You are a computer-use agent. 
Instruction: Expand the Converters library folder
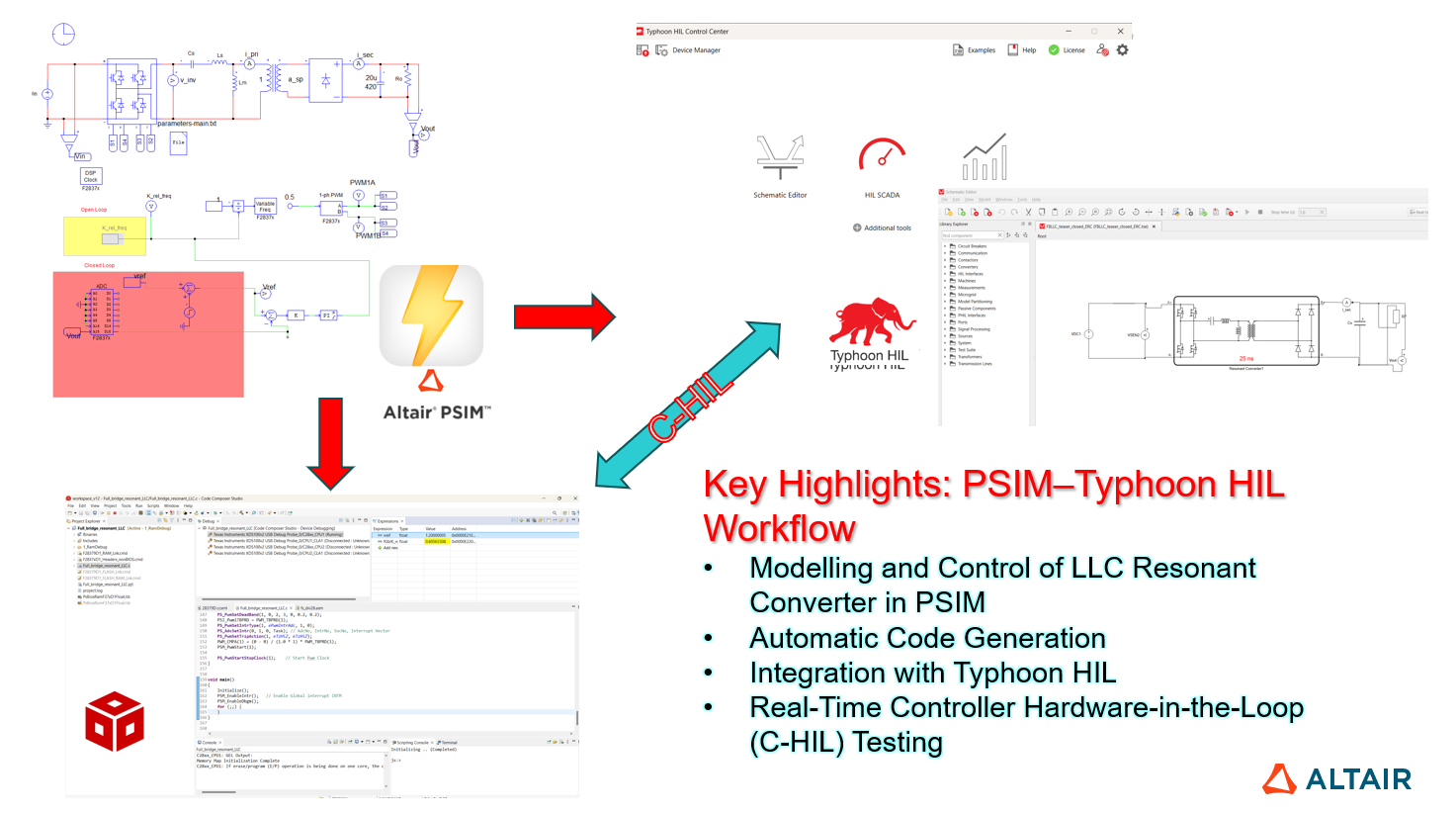945,267
